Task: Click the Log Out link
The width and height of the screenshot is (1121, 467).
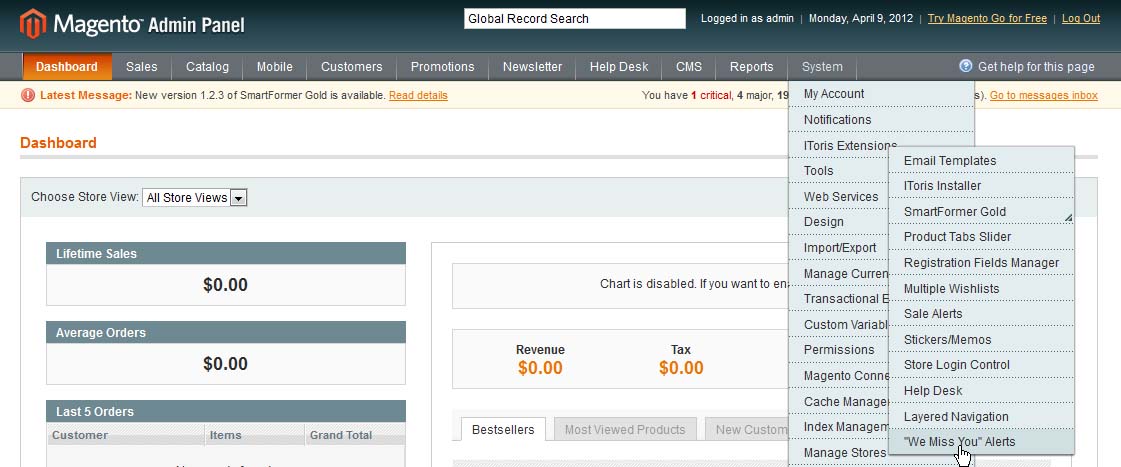Action: click(x=1081, y=19)
